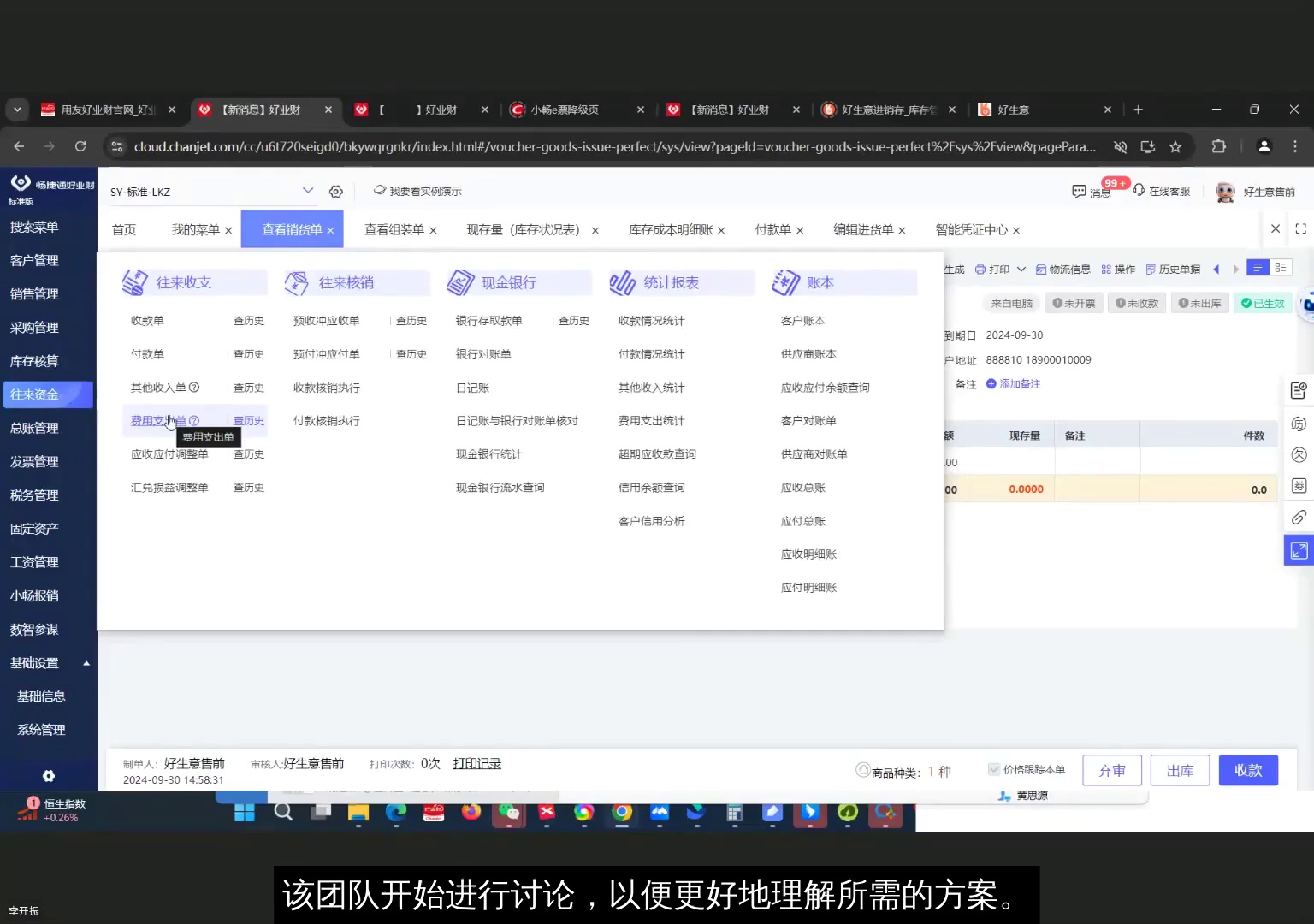Switch to card view layout toggle
The width and height of the screenshot is (1314, 924).
pyautogui.click(x=1281, y=267)
